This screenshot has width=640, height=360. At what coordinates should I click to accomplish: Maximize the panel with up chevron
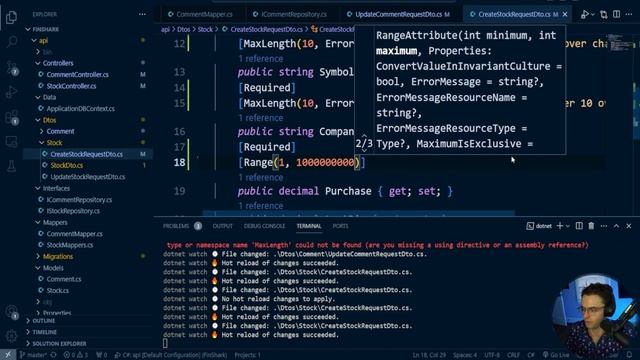click(616, 226)
